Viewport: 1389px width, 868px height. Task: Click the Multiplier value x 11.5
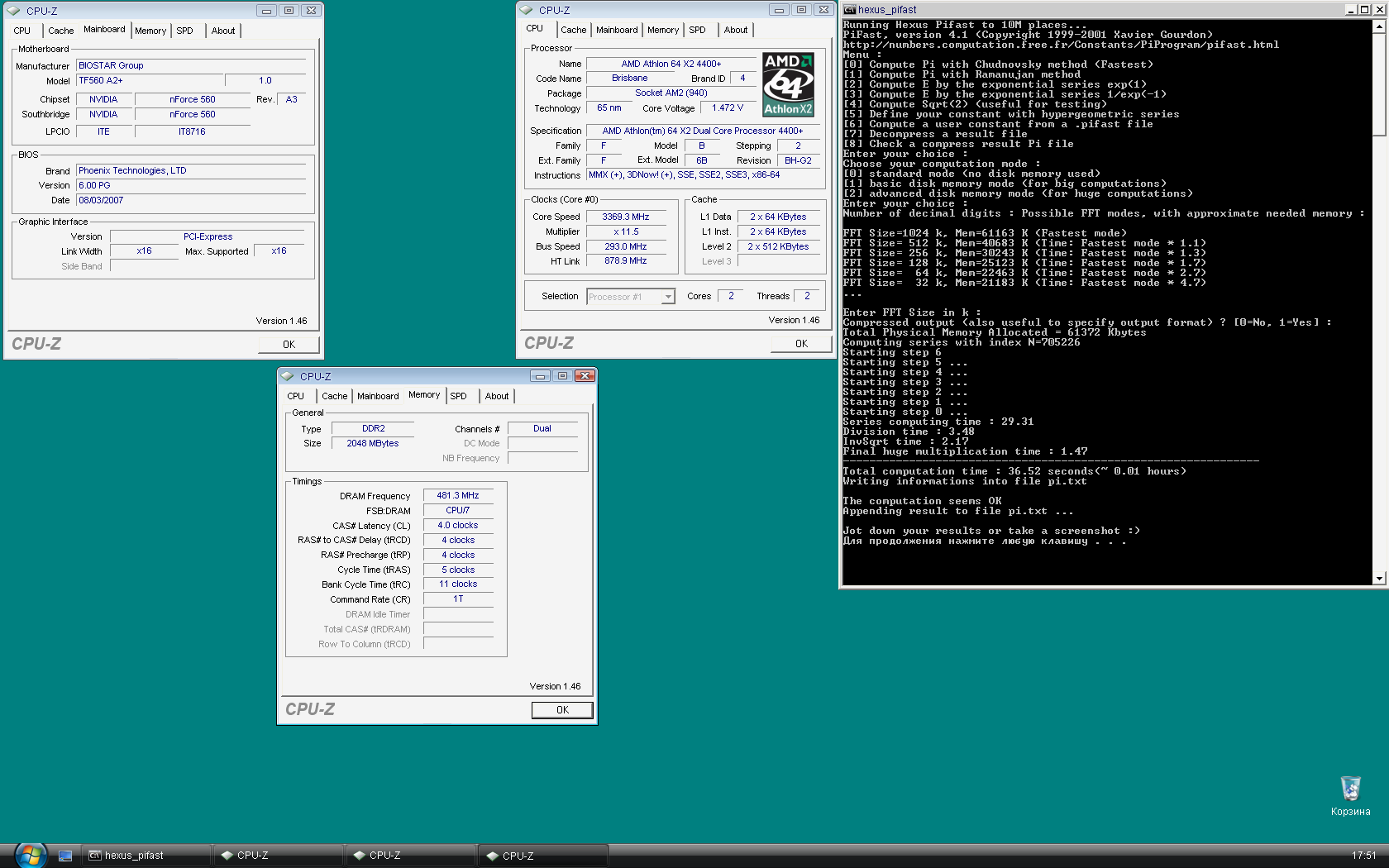tap(625, 231)
